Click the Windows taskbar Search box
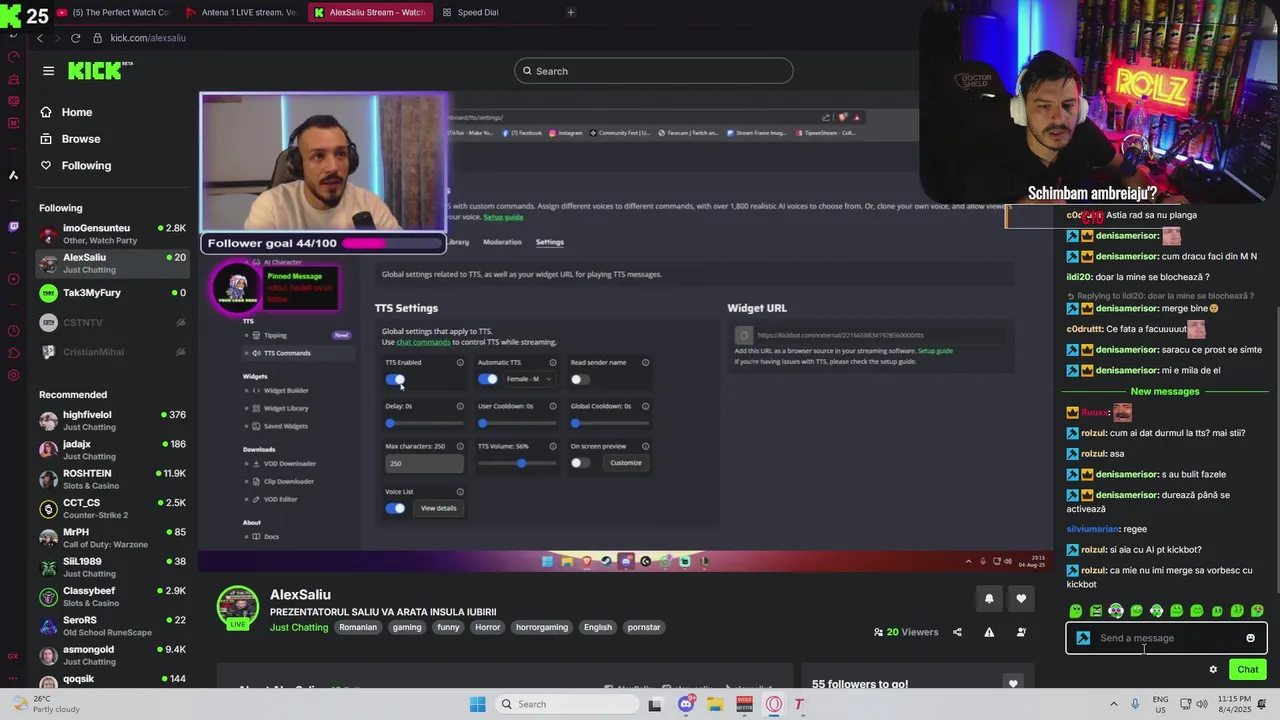Screen dimensions: 1280x720 566,704
